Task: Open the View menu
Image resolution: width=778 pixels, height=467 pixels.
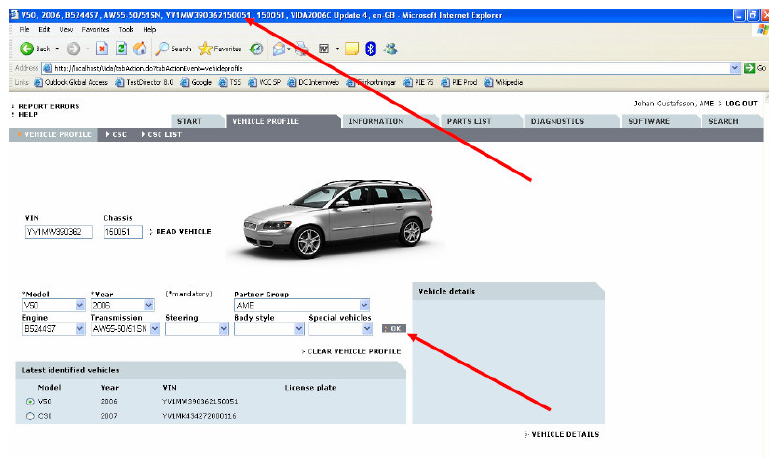Action: (x=66, y=29)
